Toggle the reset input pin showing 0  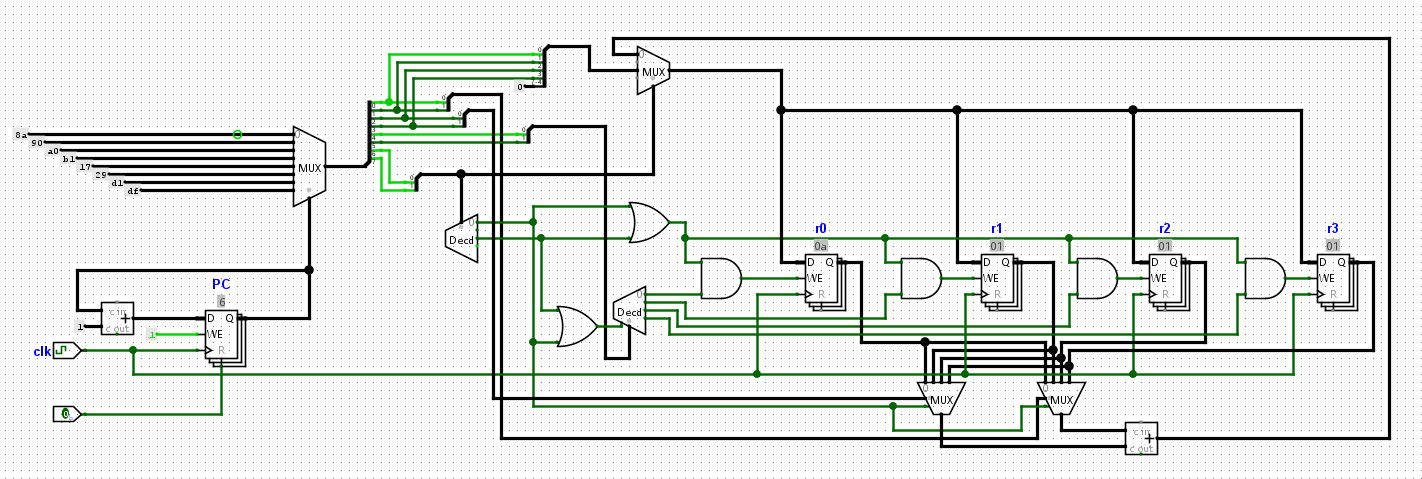click(x=66, y=413)
